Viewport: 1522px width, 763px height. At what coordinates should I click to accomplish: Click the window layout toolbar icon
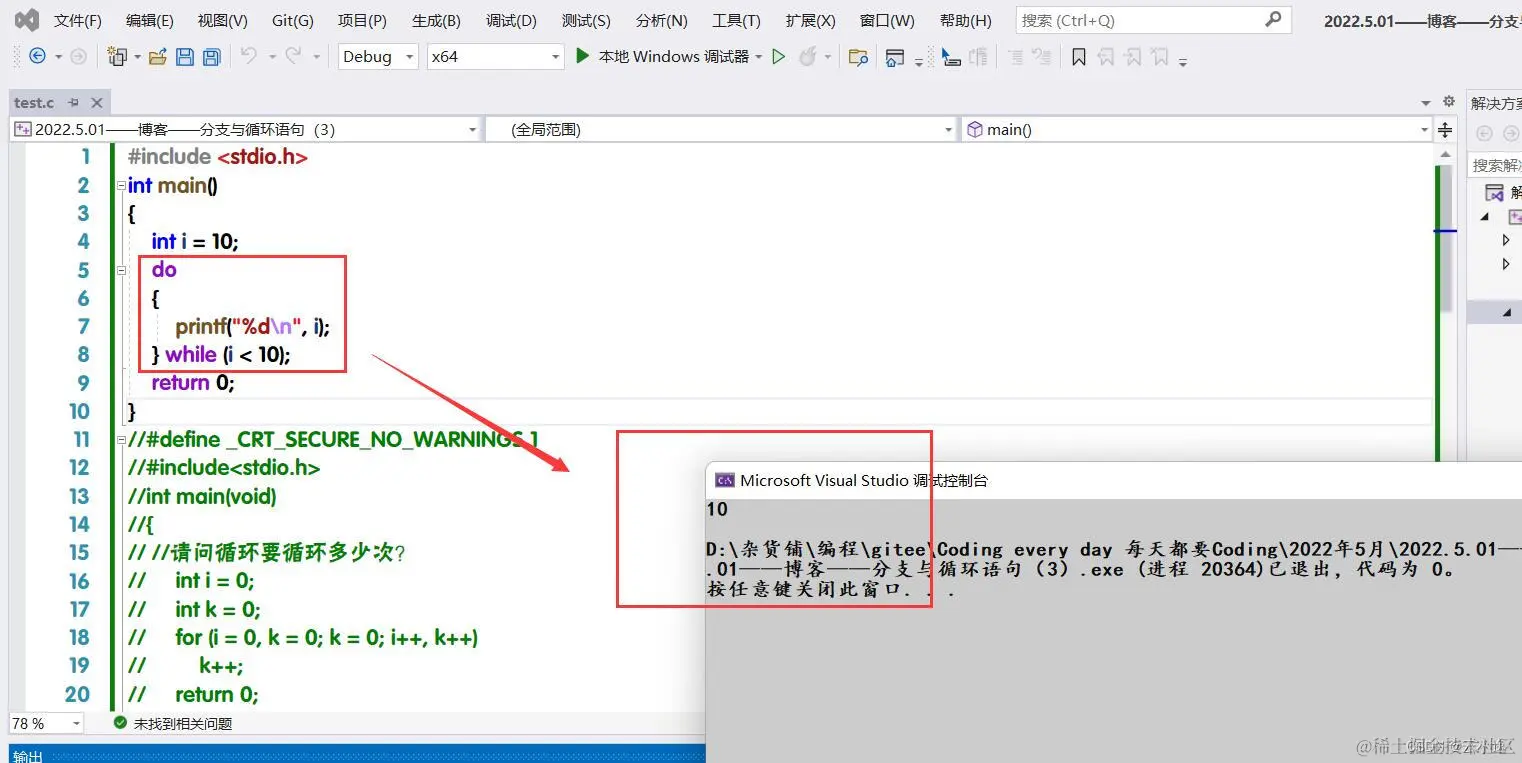[895, 57]
